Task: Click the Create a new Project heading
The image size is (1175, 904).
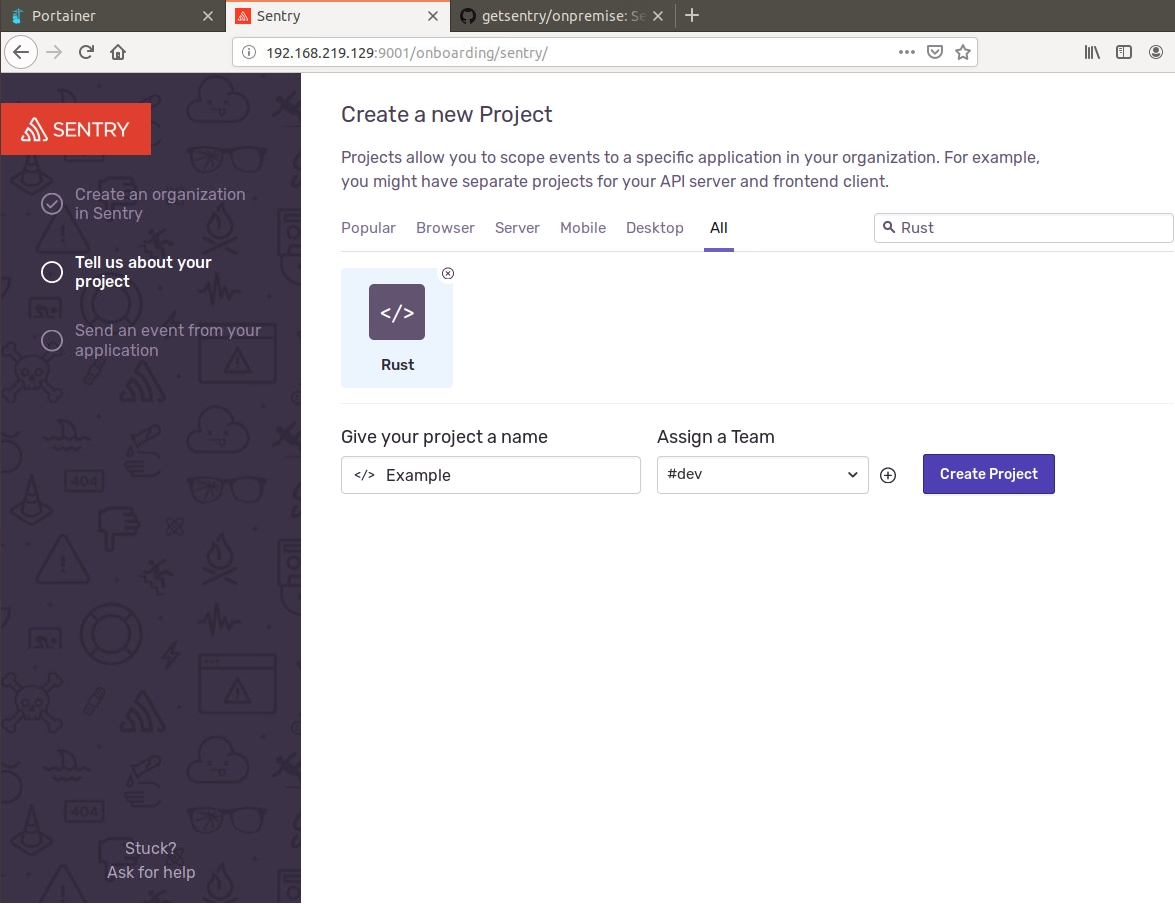Action: tap(447, 115)
